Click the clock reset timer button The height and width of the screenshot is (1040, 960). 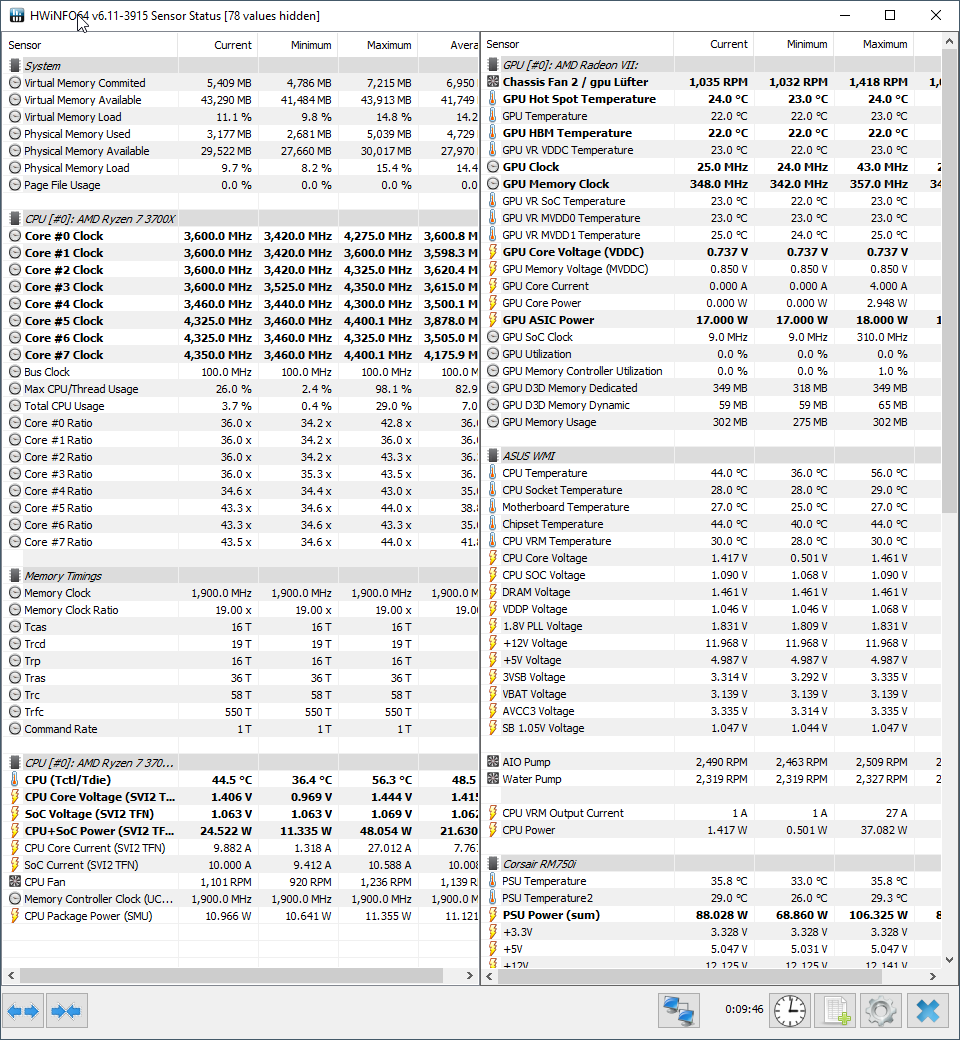click(790, 1011)
